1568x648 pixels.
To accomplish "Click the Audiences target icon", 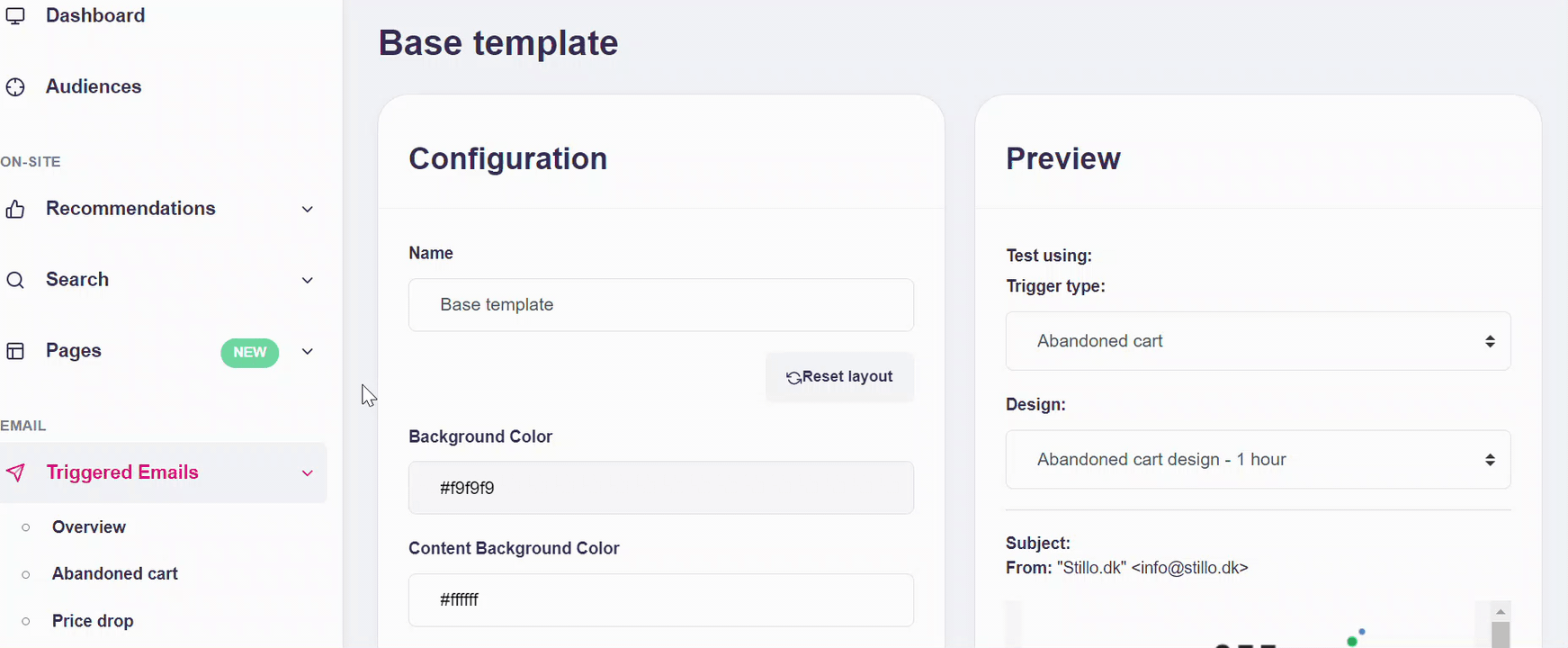I will pyautogui.click(x=15, y=87).
